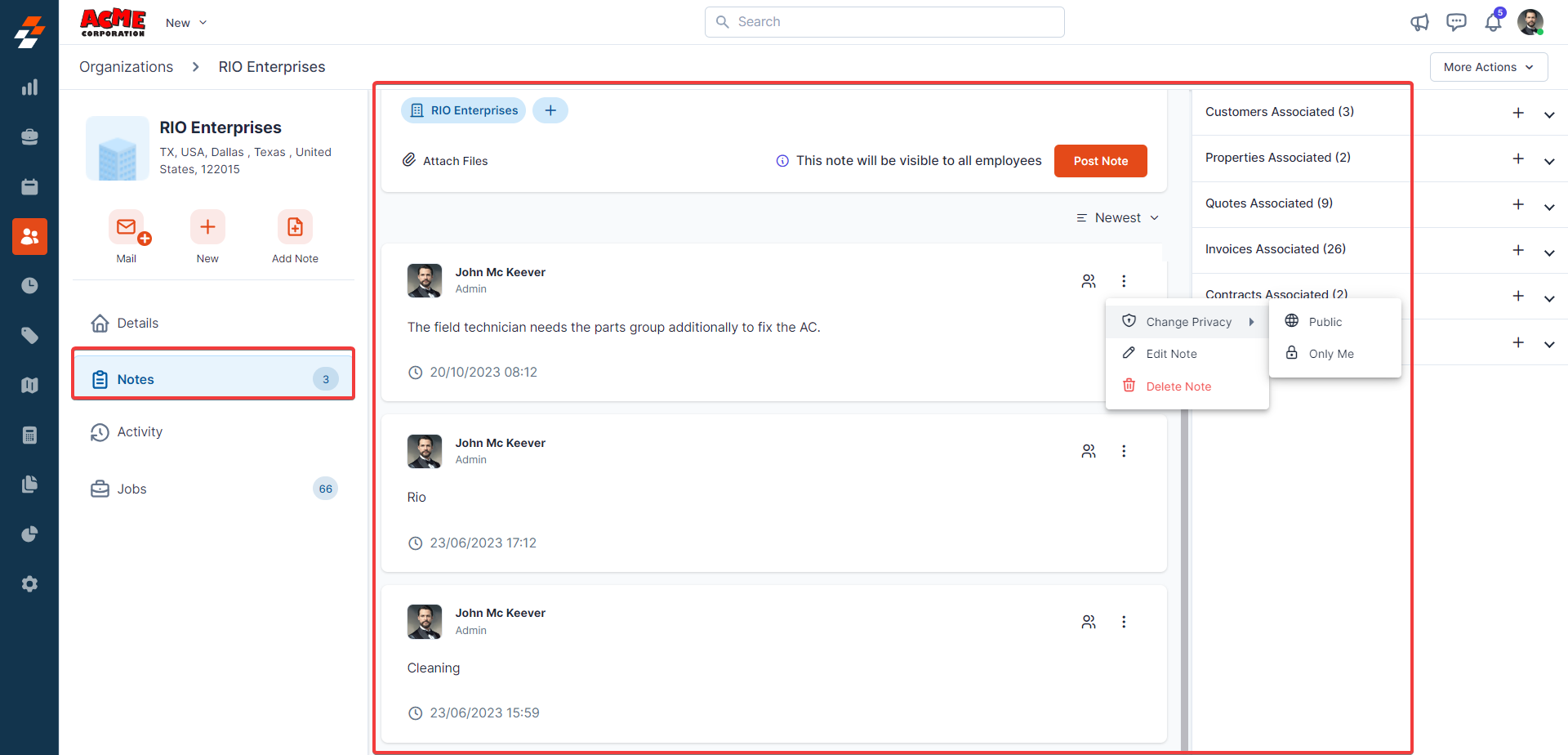Select the highlighted contacts people icon in sidebar
The width and height of the screenshot is (1568, 755).
(29, 236)
